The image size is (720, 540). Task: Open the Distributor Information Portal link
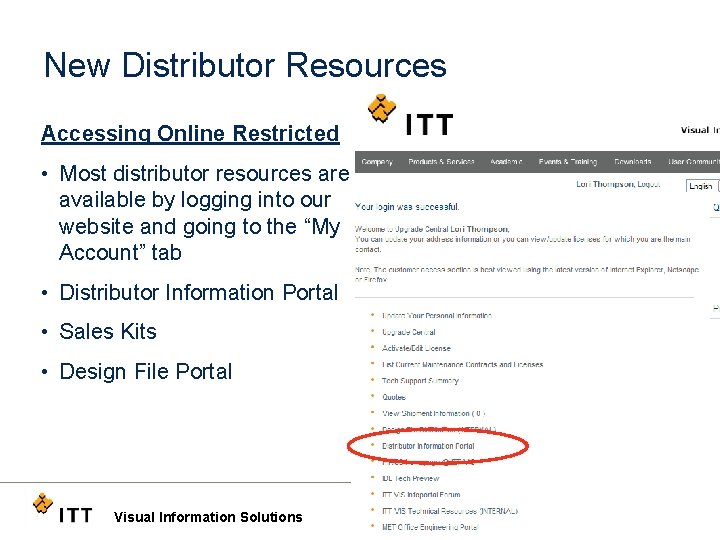click(x=428, y=446)
